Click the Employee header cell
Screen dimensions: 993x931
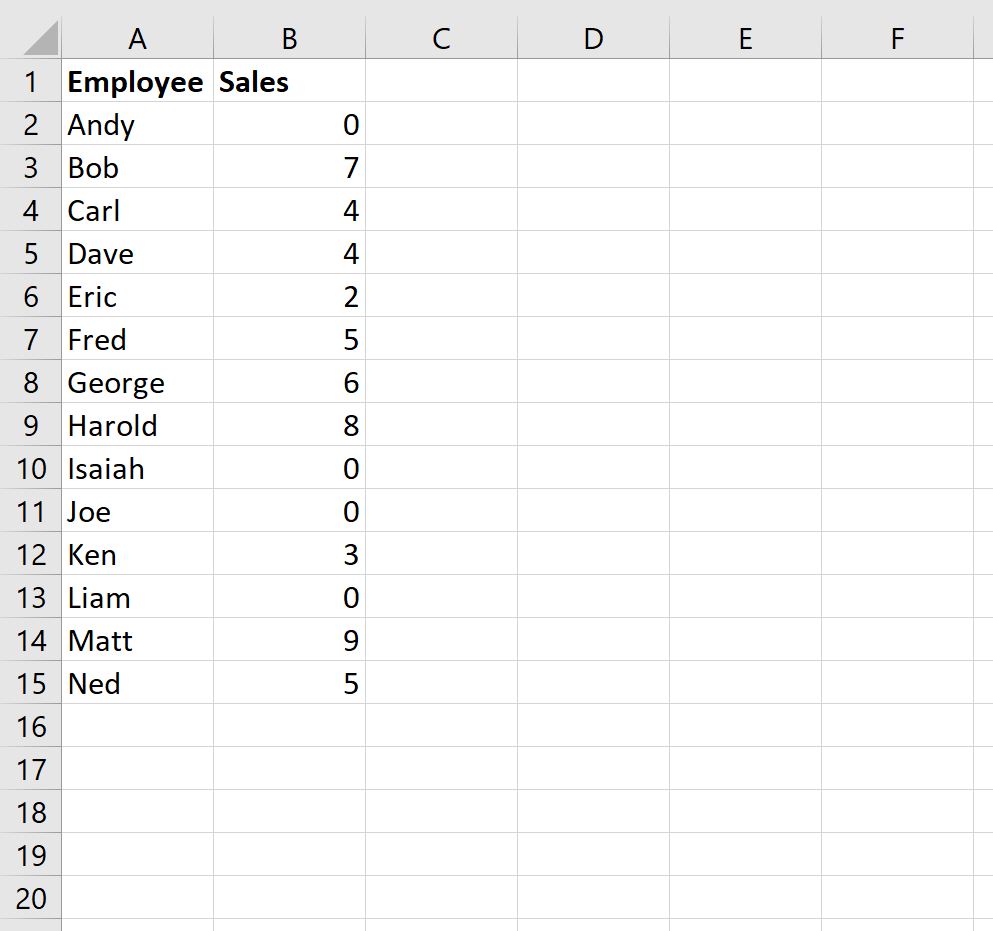(137, 82)
